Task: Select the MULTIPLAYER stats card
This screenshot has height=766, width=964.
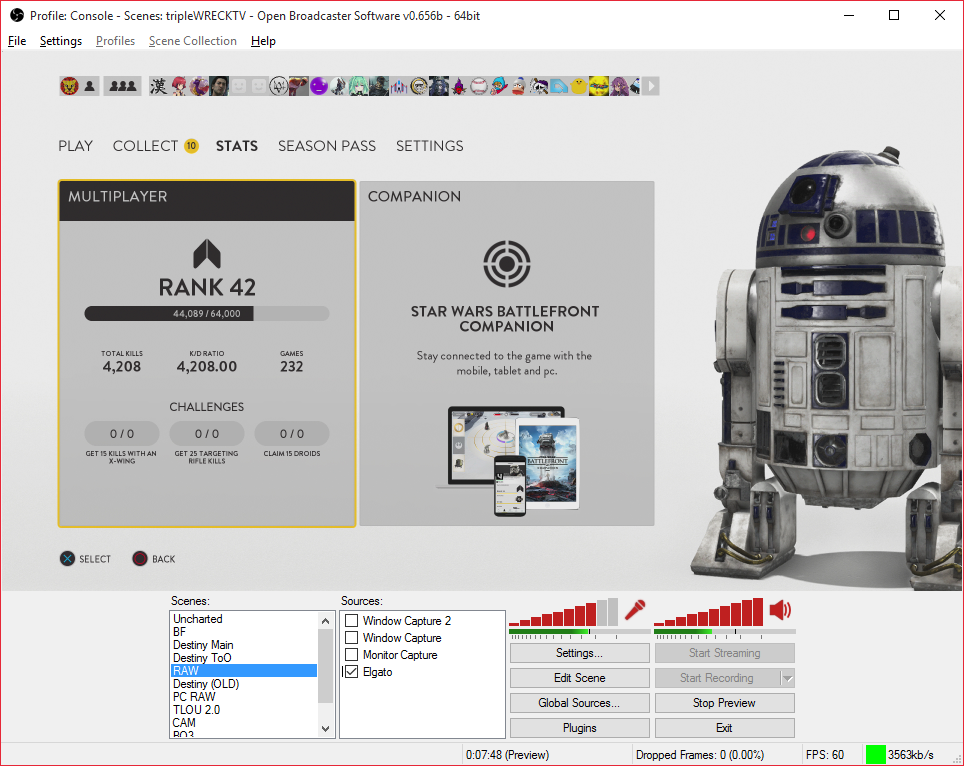Action: 207,353
